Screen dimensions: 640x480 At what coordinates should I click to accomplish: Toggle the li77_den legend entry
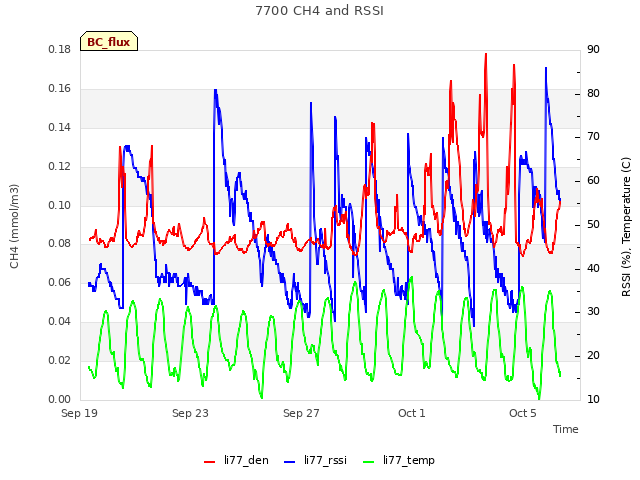[x=236, y=460]
